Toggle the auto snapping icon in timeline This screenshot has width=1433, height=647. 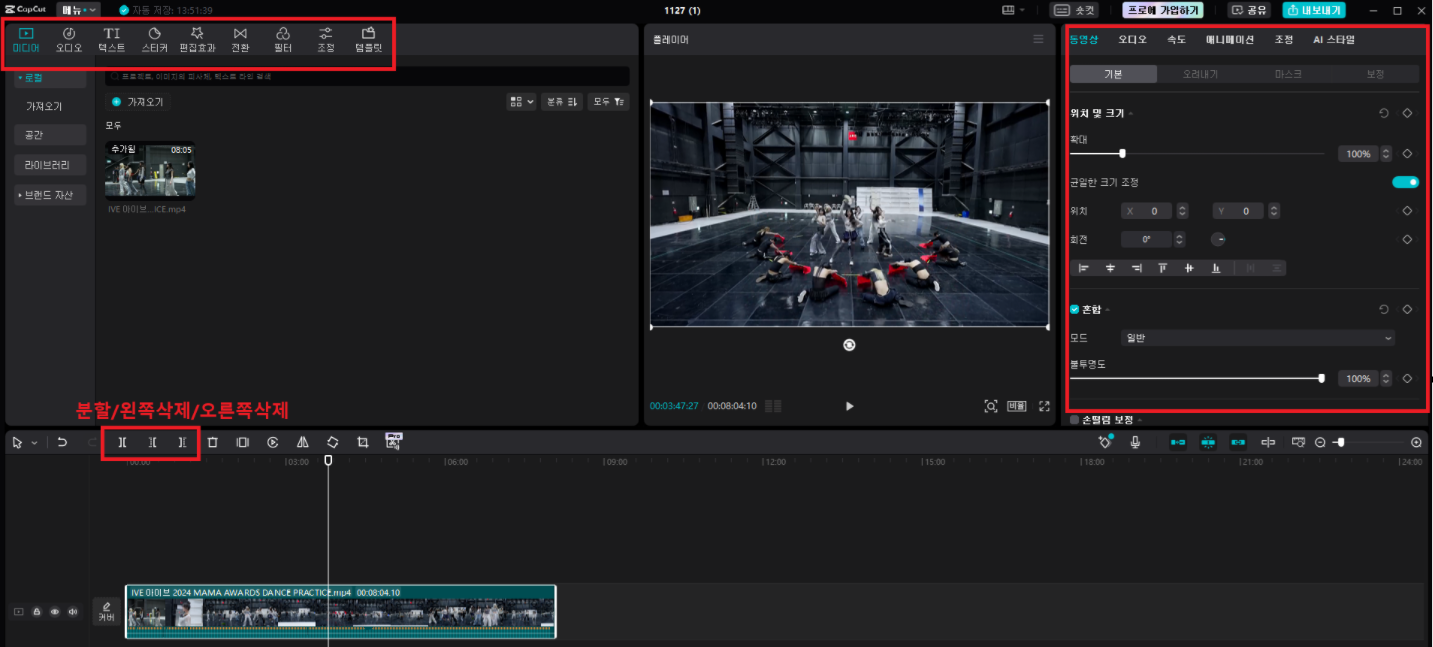tap(1208, 441)
